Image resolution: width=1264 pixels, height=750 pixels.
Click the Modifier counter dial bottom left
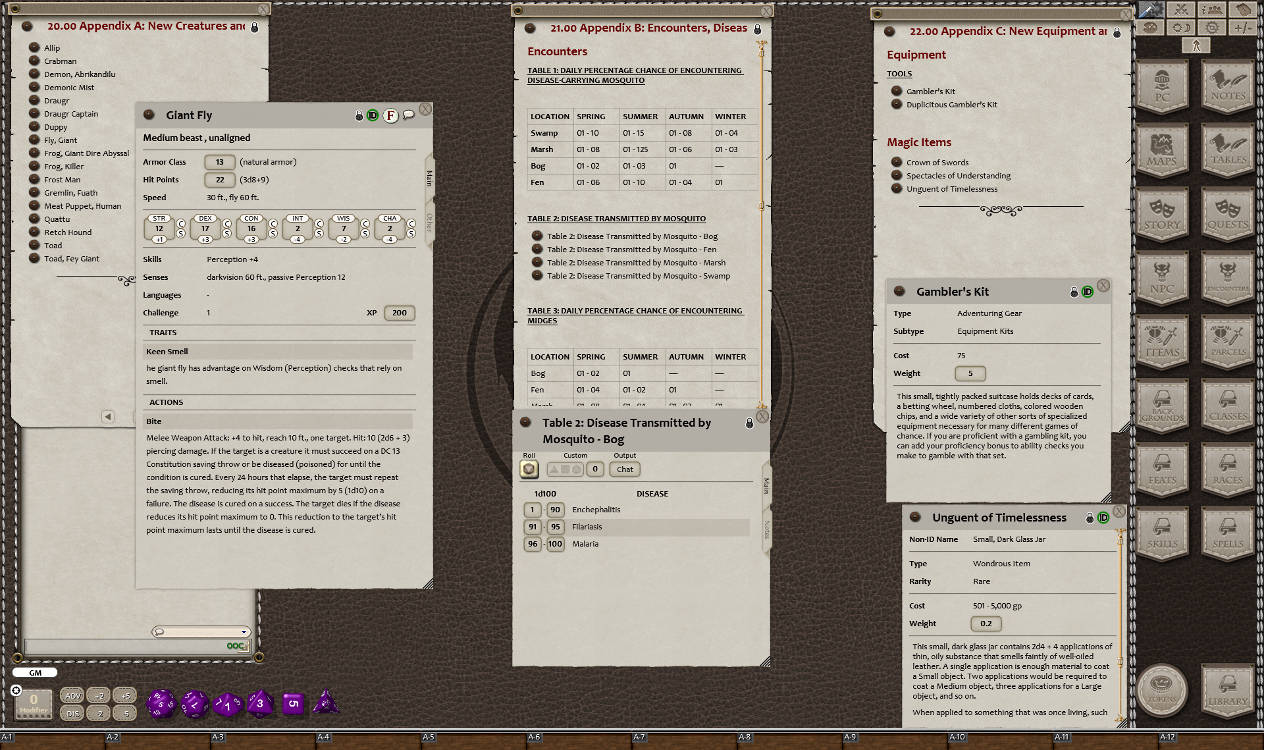pyautogui.click(x=33, y=703)
